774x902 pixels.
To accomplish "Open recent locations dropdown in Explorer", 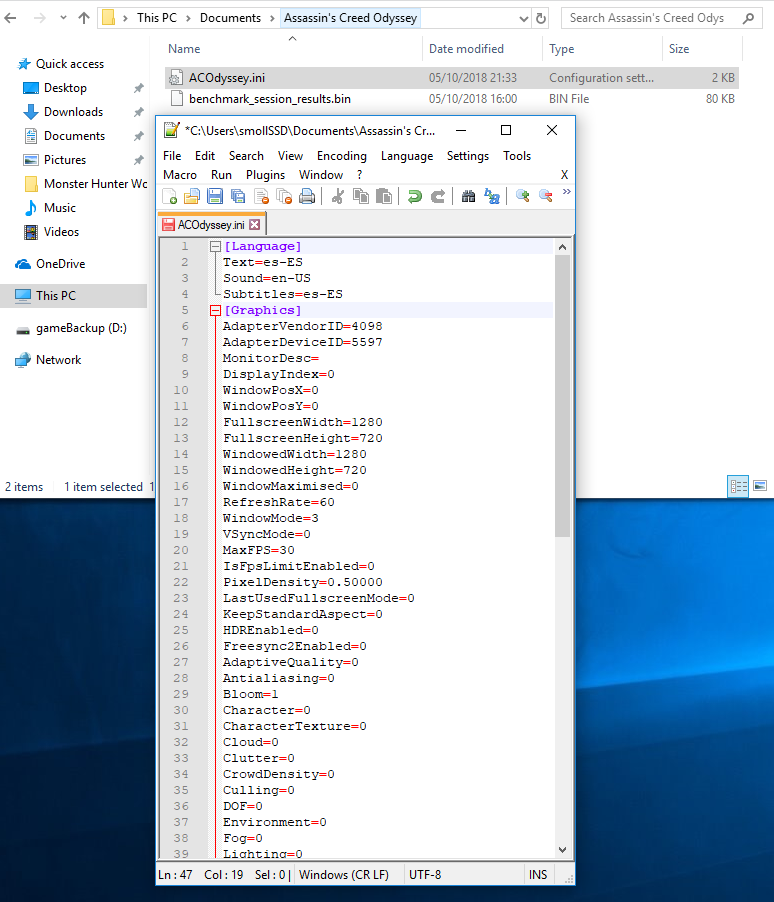I will coord(63,18).
